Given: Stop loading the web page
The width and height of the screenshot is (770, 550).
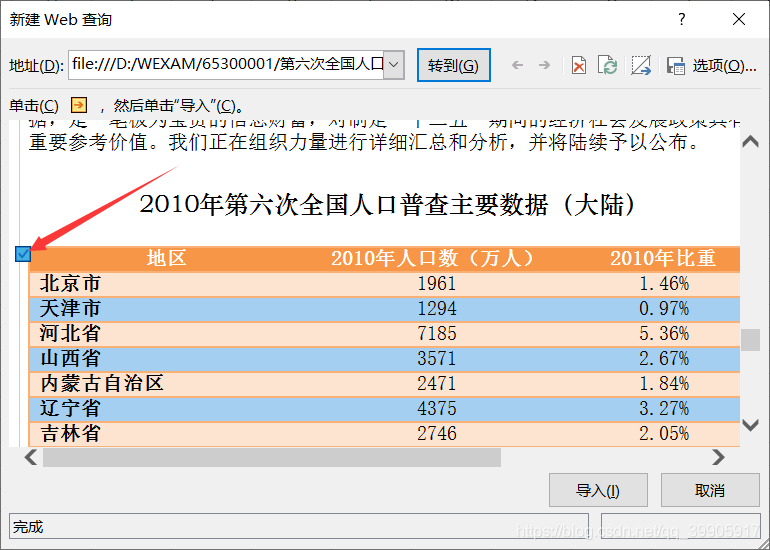Looking at the screenshot, I should [579, 65].
